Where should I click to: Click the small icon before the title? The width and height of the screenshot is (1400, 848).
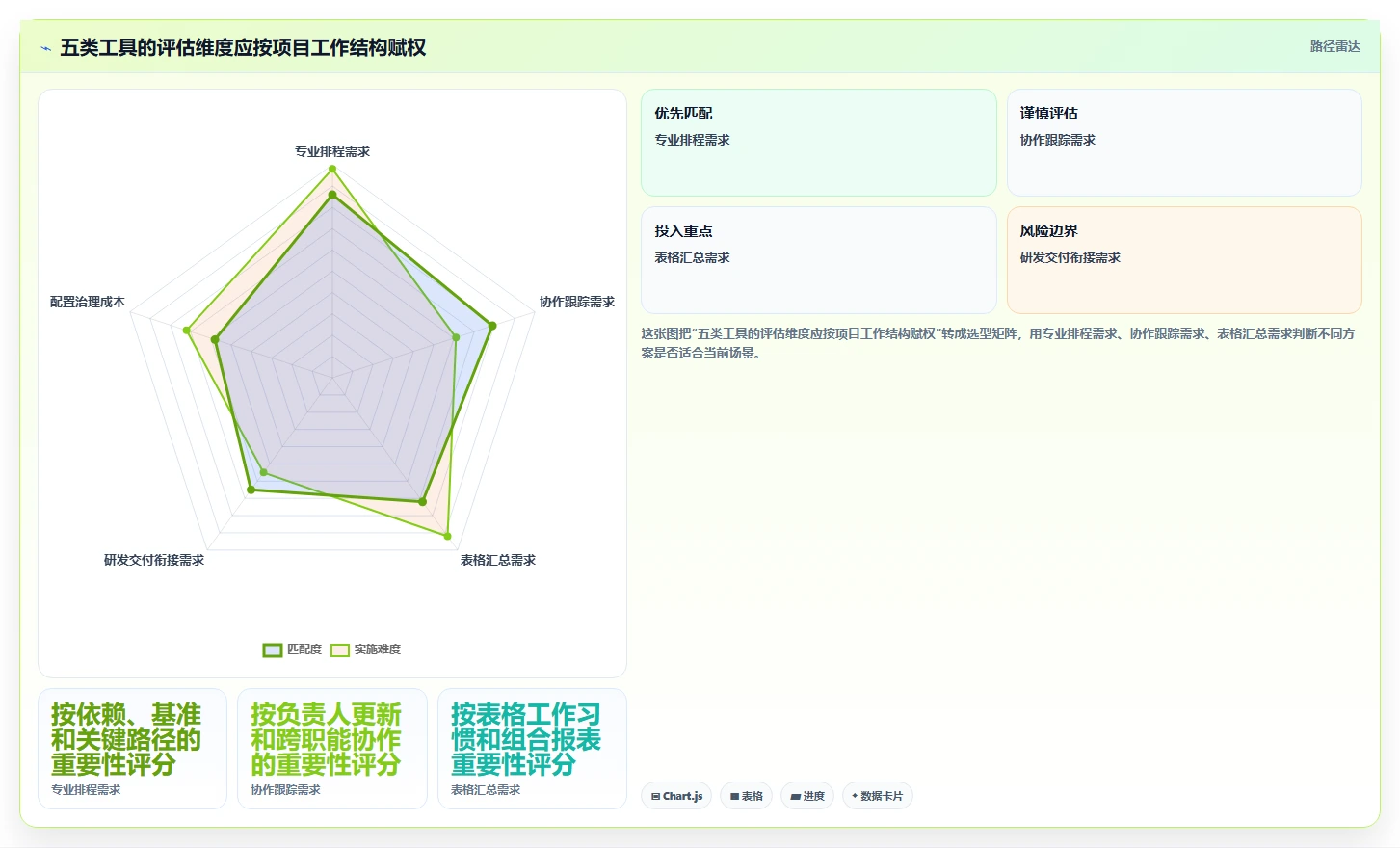point(45,48)
